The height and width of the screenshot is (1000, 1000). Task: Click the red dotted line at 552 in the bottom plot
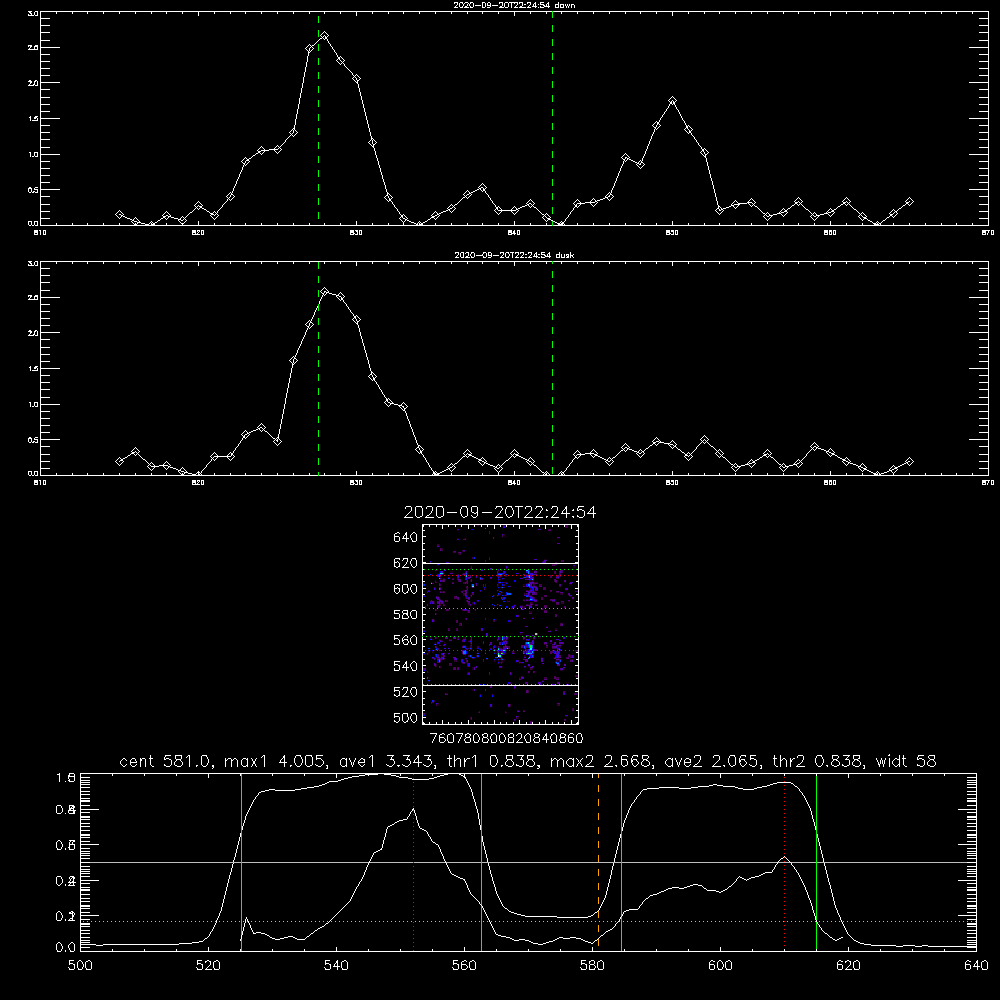tap(413, 862)
